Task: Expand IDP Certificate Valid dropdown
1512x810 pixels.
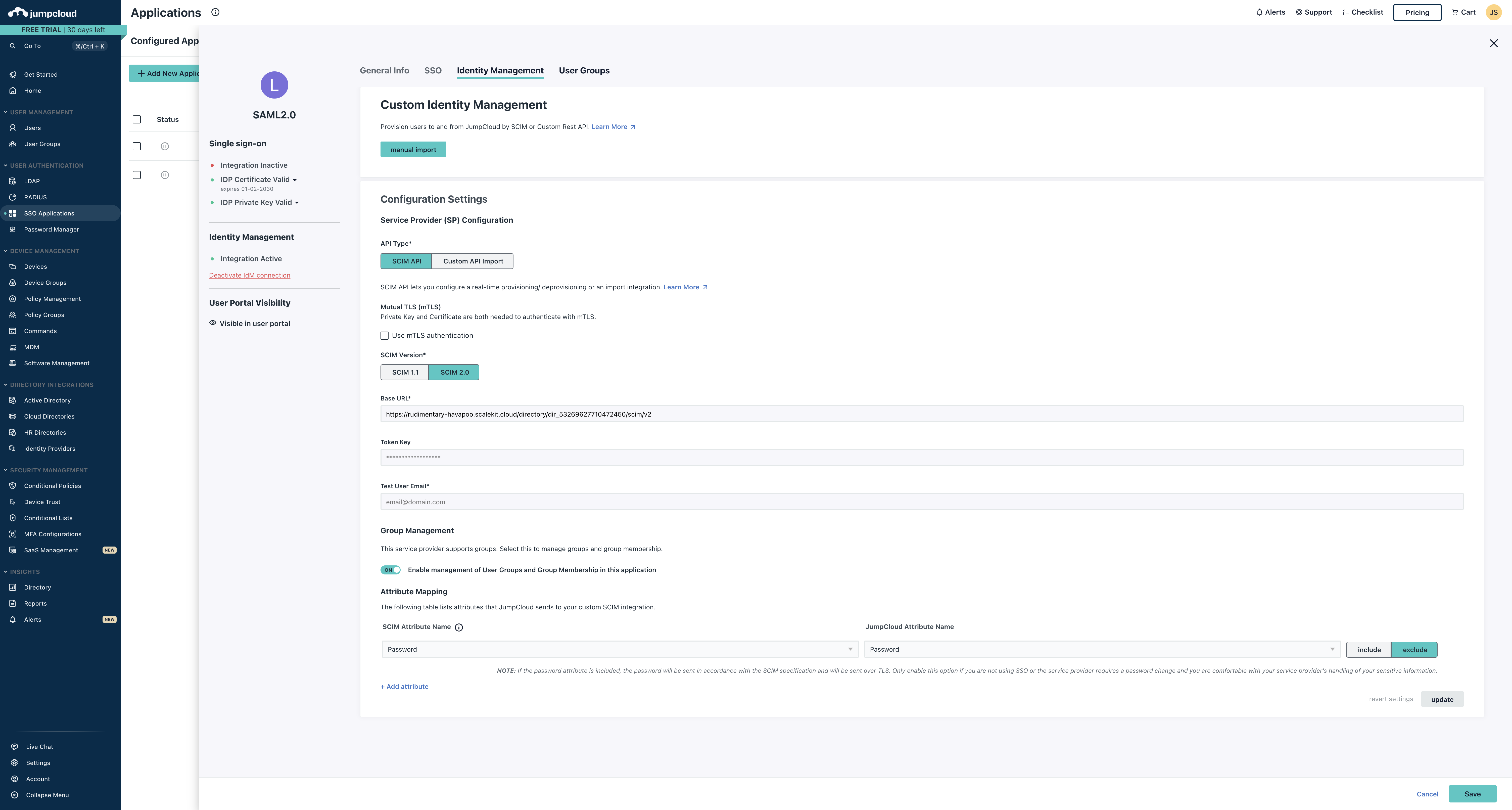Action: [x=295, y=180]
